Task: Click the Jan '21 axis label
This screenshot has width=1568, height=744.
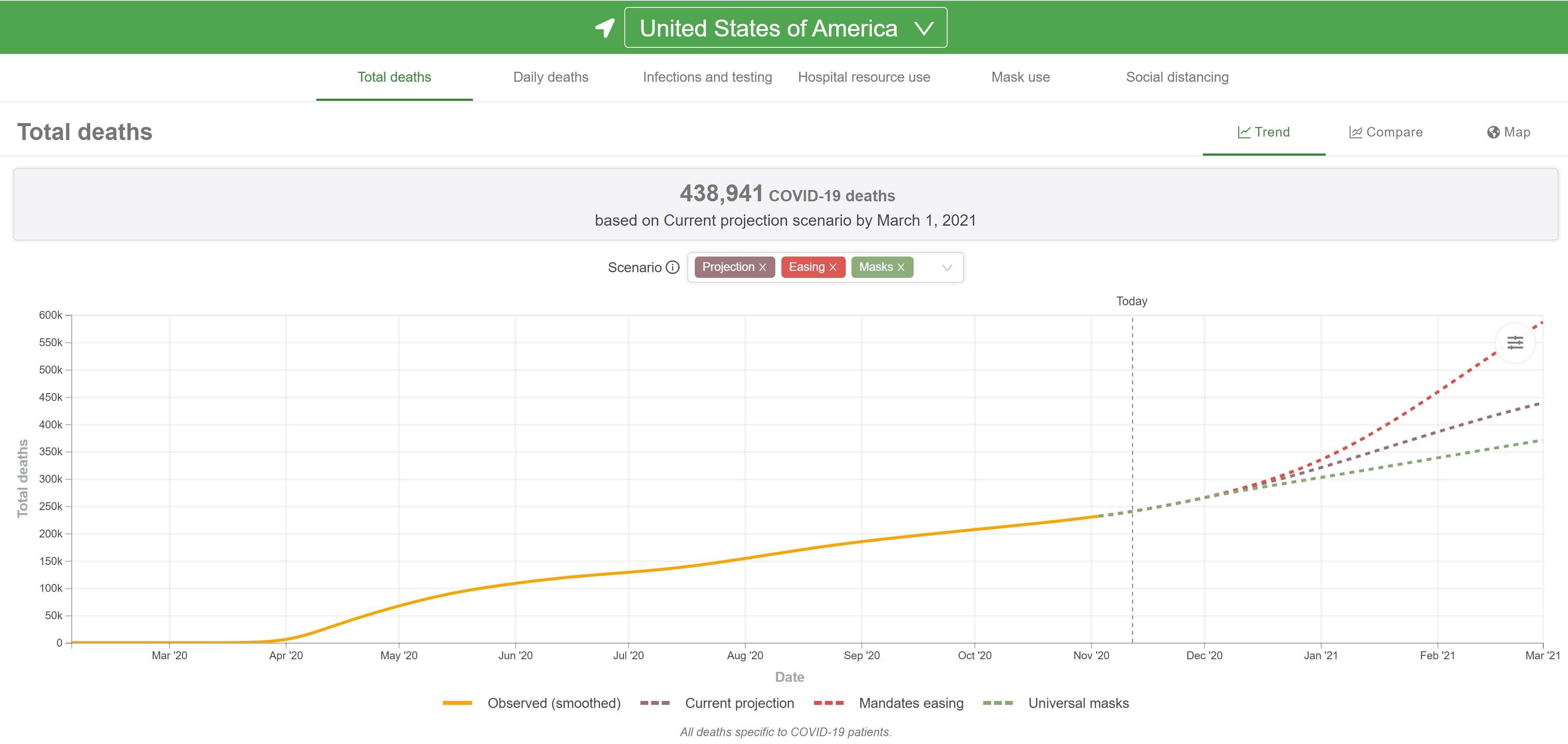Action: (1320, 656)
